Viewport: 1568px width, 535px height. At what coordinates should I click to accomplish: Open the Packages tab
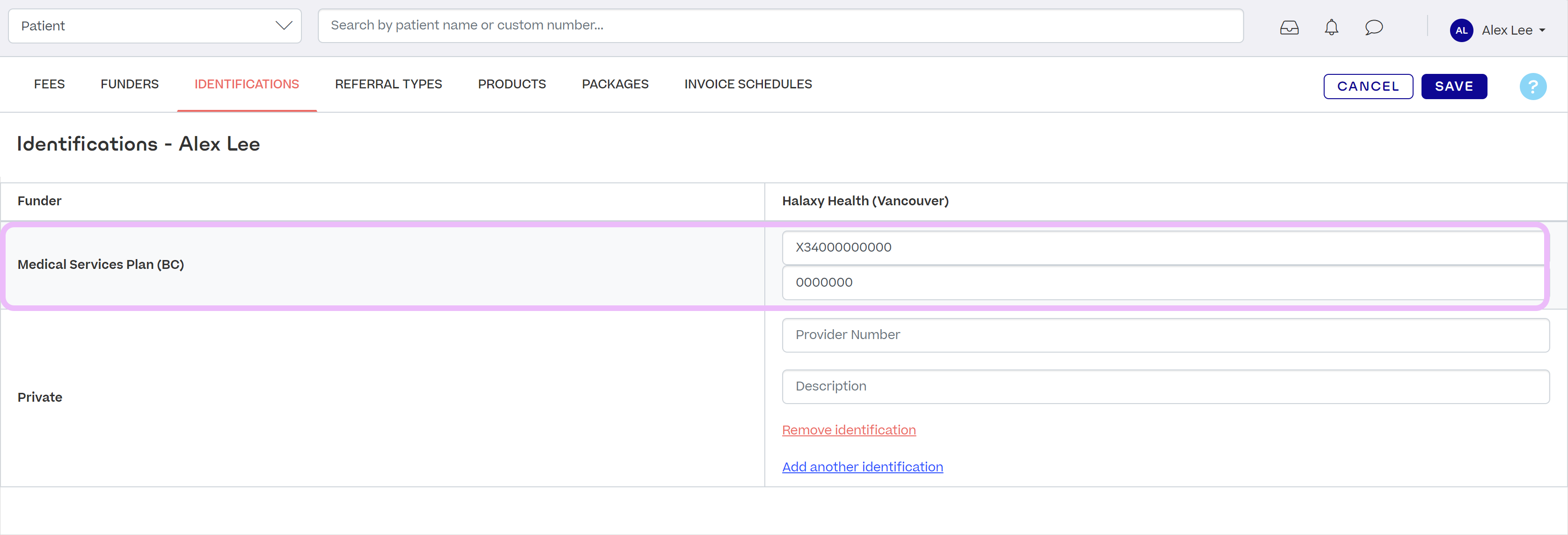click(x=615, y=85)
